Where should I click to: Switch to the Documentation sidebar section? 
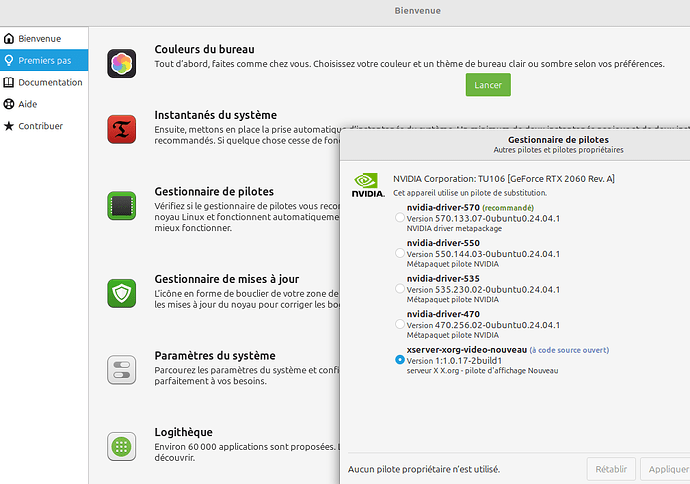(44, 82)
